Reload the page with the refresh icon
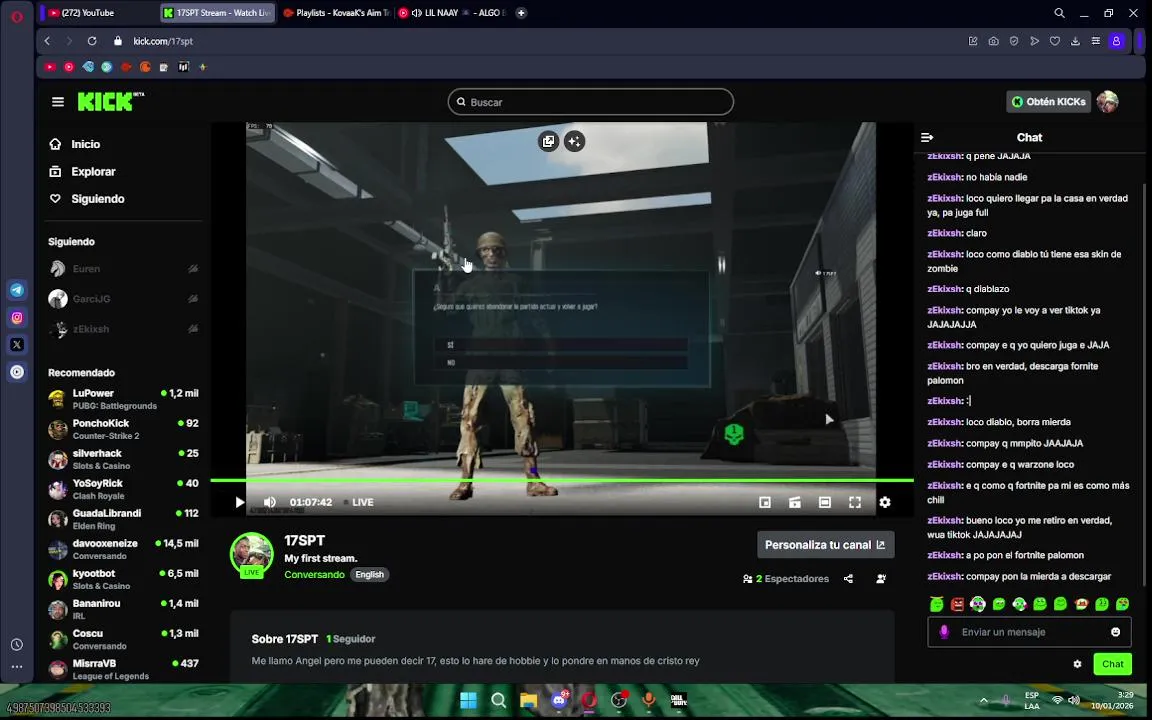 click(x=92, y=41)
